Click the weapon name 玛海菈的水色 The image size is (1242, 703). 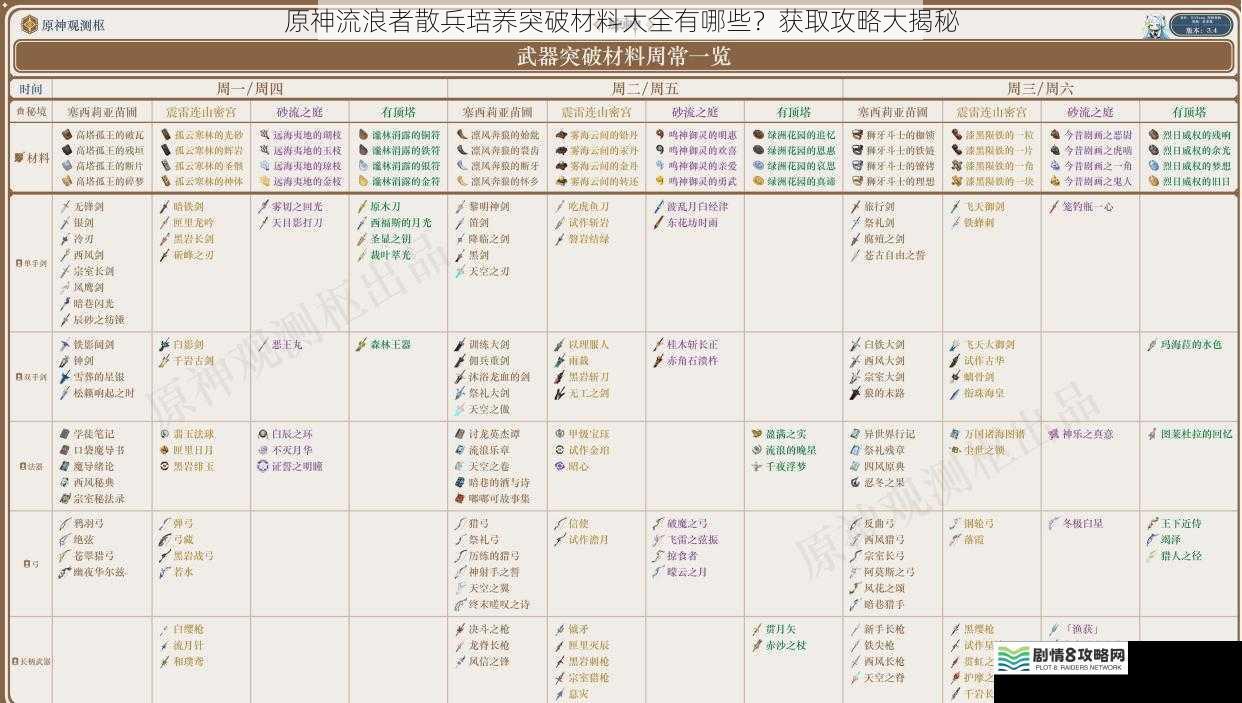(x=1191, y=345)
